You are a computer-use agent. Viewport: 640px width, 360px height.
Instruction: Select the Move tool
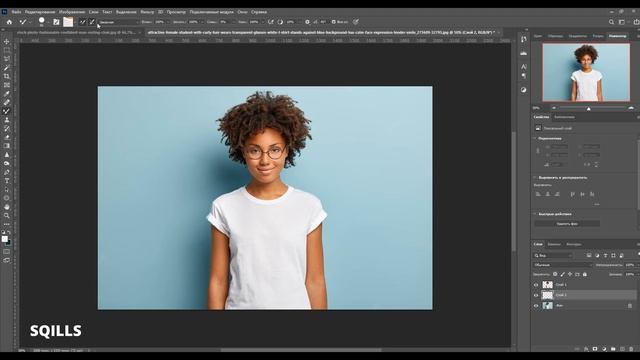pyautogui.click(x=7, y=42)
